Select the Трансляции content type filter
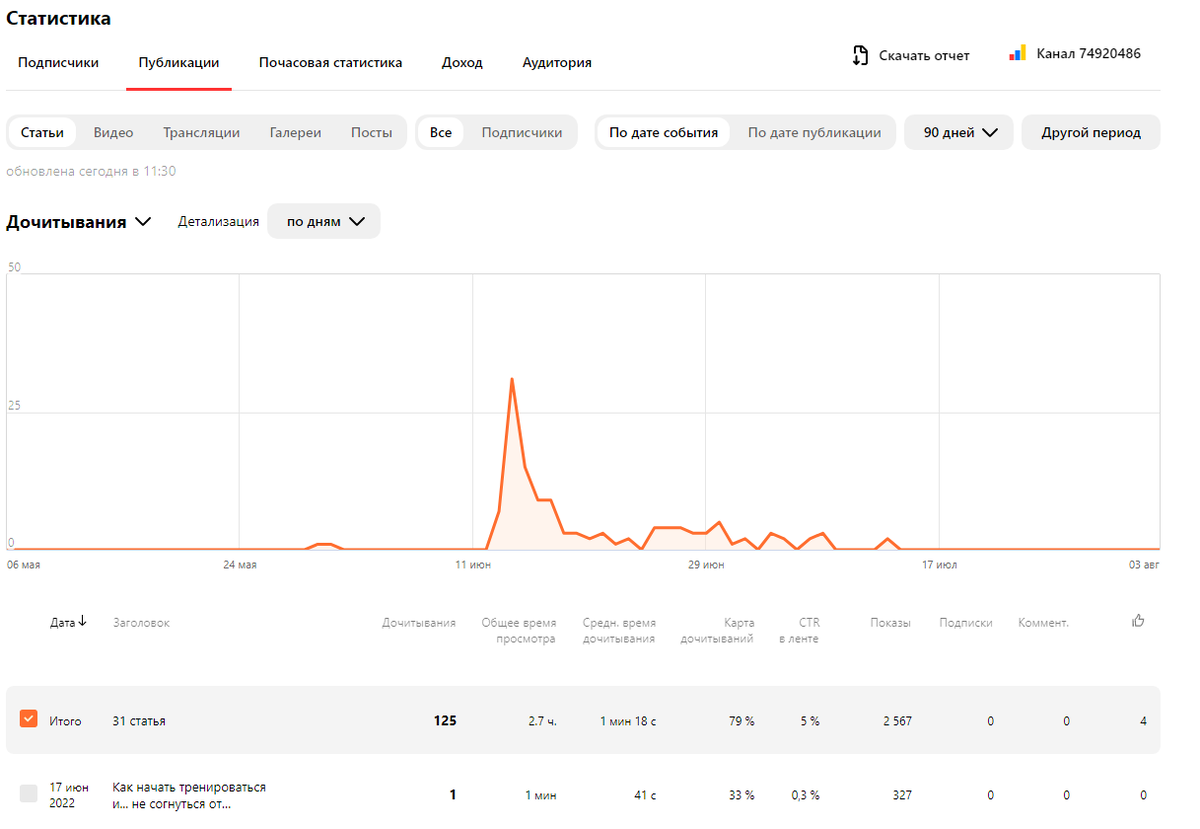1200x829 pixels. [x=201, y=132]
